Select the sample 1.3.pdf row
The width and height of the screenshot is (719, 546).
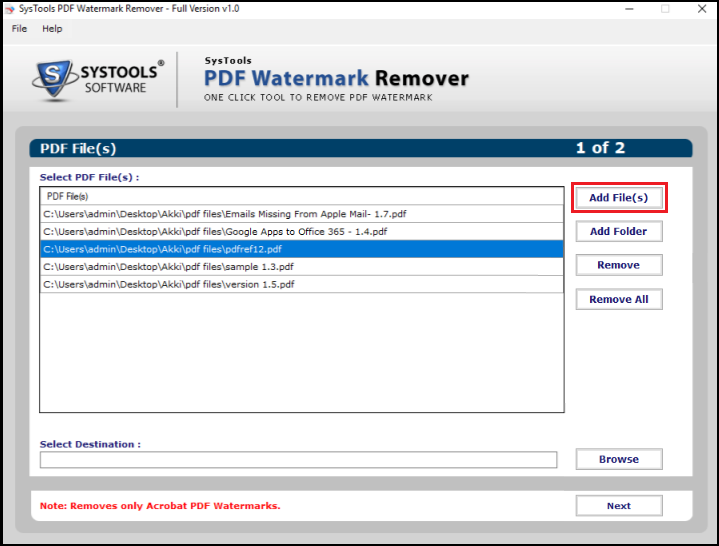[302, 267]
